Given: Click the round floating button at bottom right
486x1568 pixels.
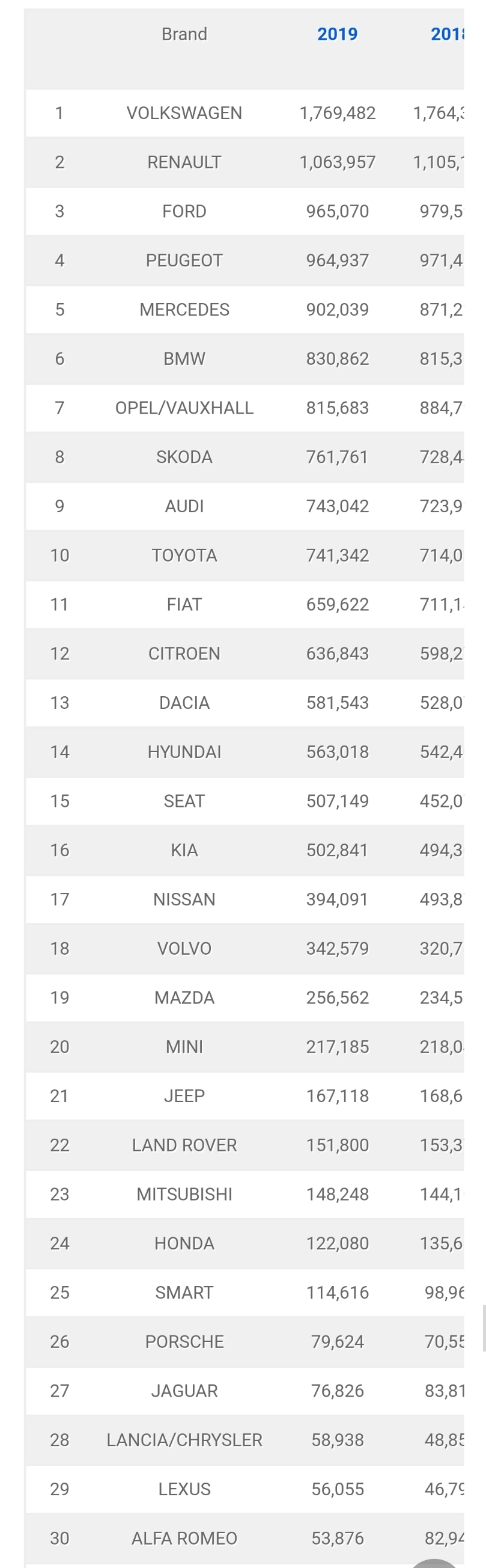Looking at the screenshot, I should tap(436, 1563).
